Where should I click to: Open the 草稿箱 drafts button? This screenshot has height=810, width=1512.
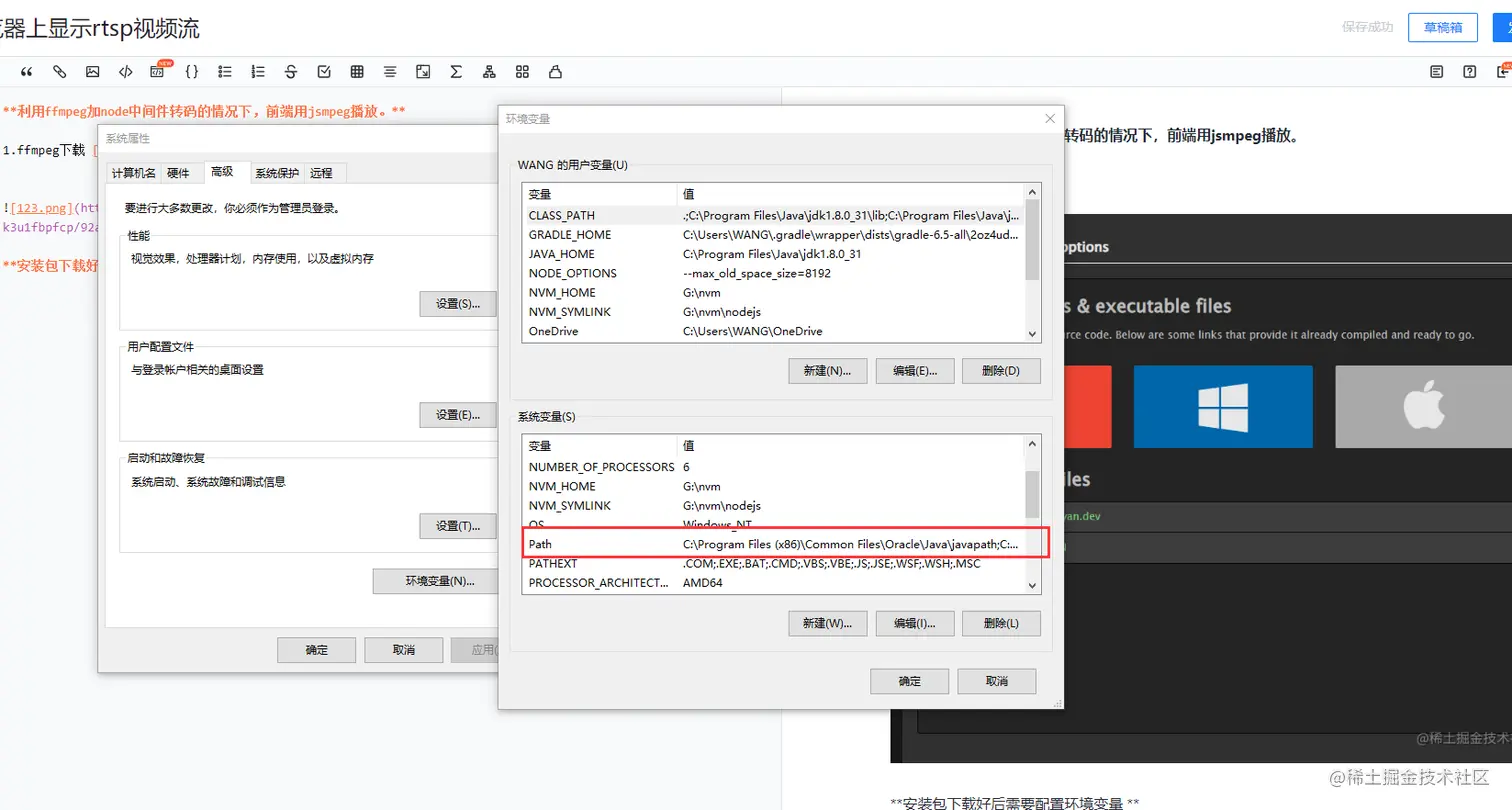tap(1442, 28)
